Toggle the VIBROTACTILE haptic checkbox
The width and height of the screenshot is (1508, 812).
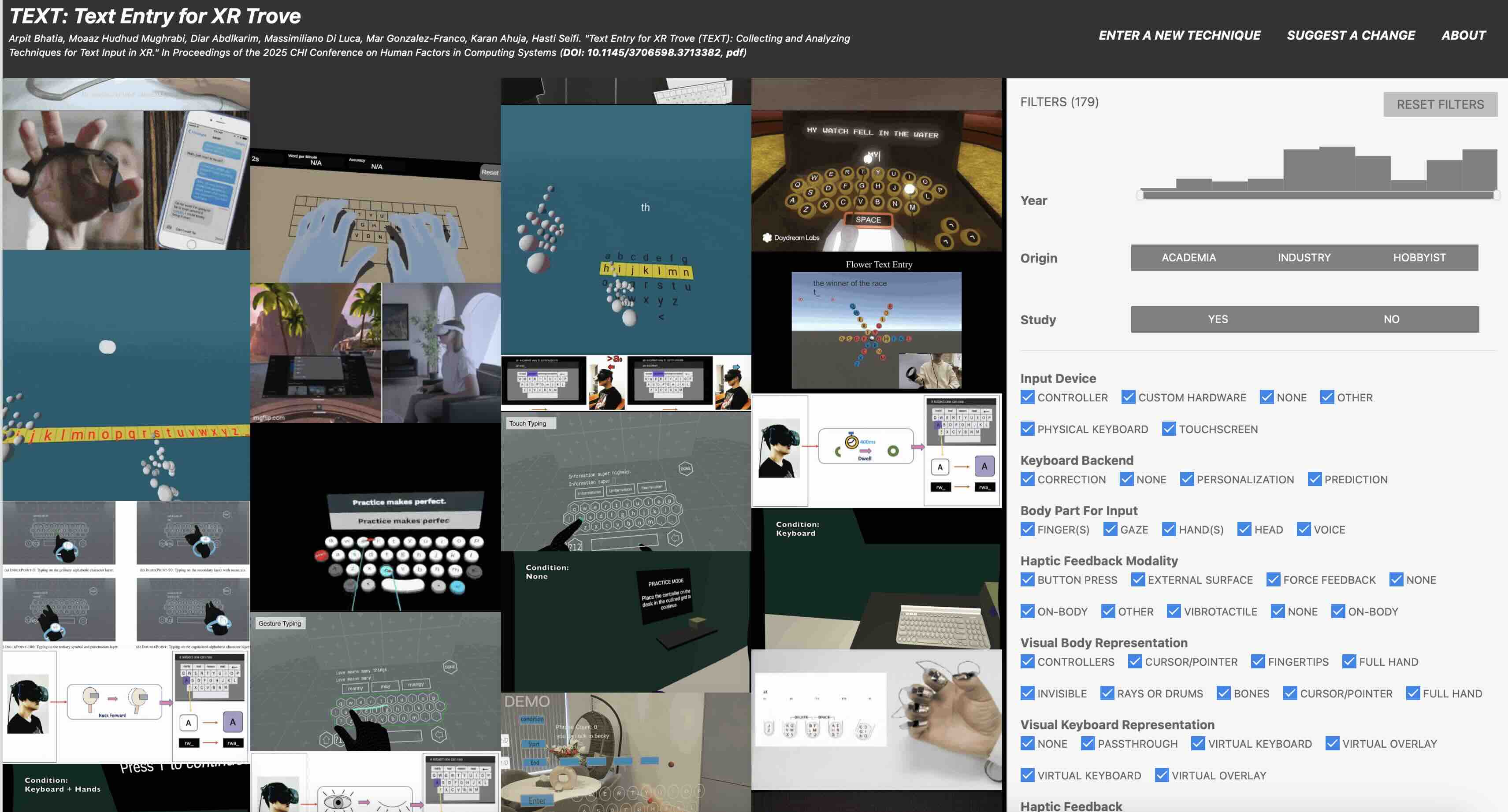coord(1173,612)
